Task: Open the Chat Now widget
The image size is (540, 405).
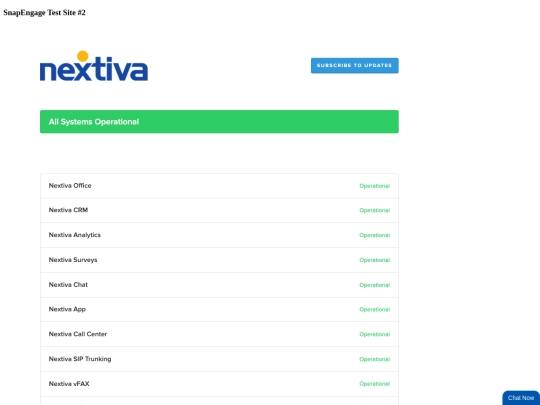Action: pos(521,398)
